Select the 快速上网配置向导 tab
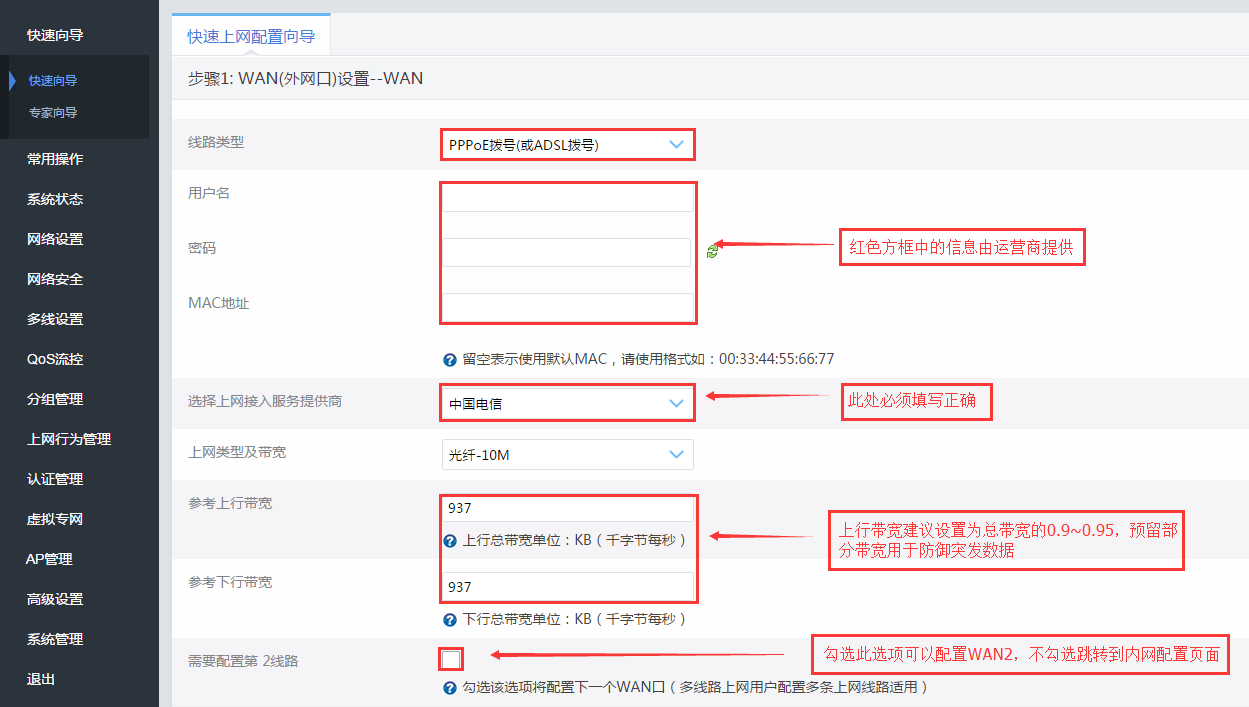The width and height of the screenshot is (1249, 707). click(251, 36)
